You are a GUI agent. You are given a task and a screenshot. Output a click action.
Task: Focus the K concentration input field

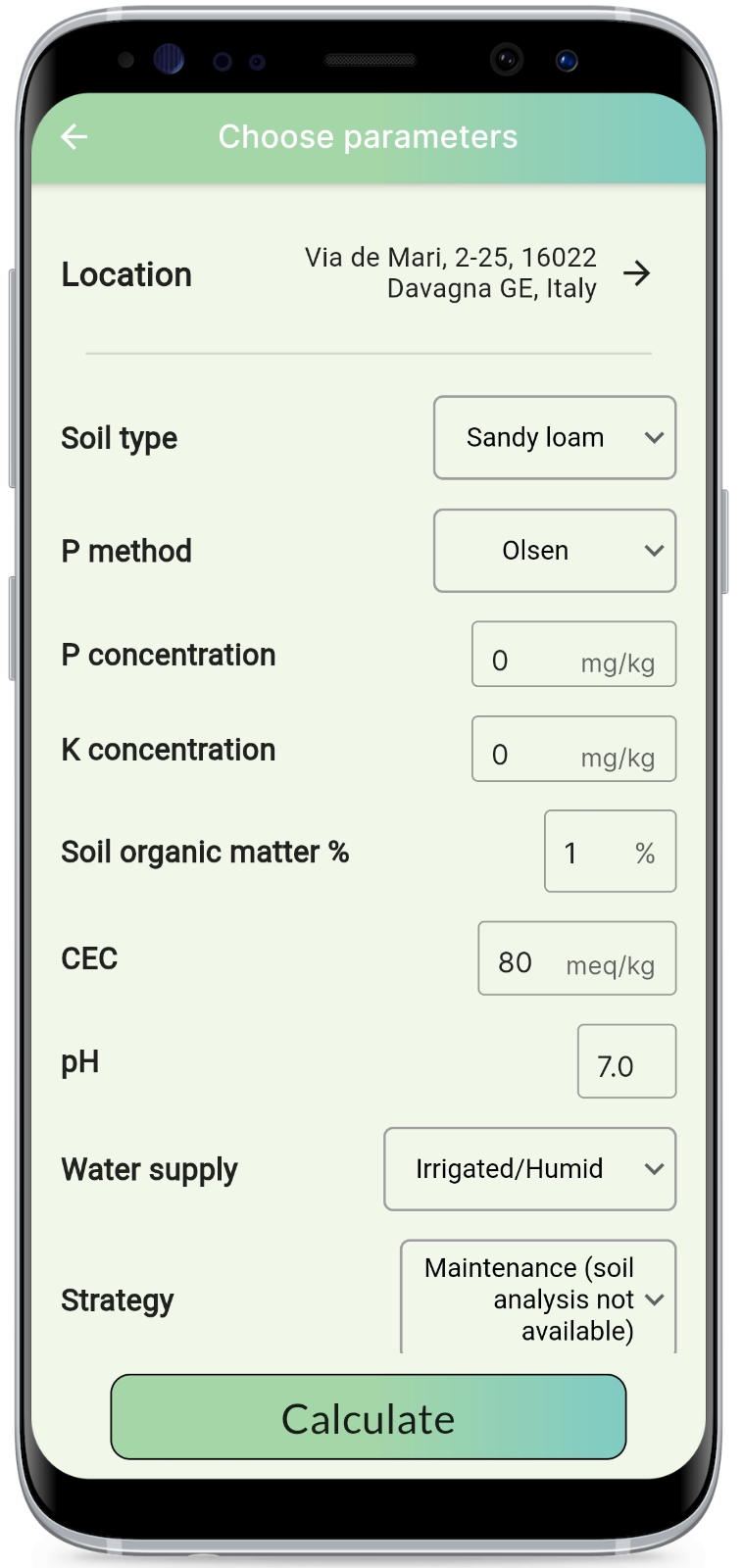(x=574, y=749)
